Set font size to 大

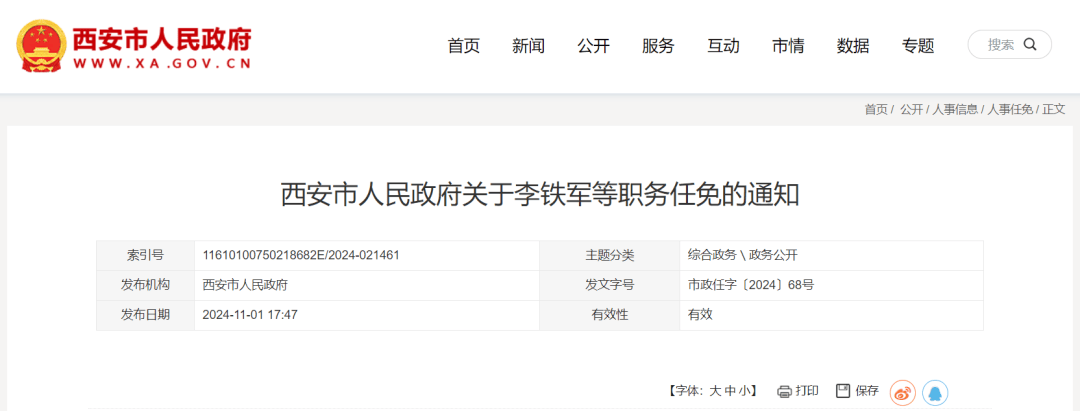click(x=716, y=392)
